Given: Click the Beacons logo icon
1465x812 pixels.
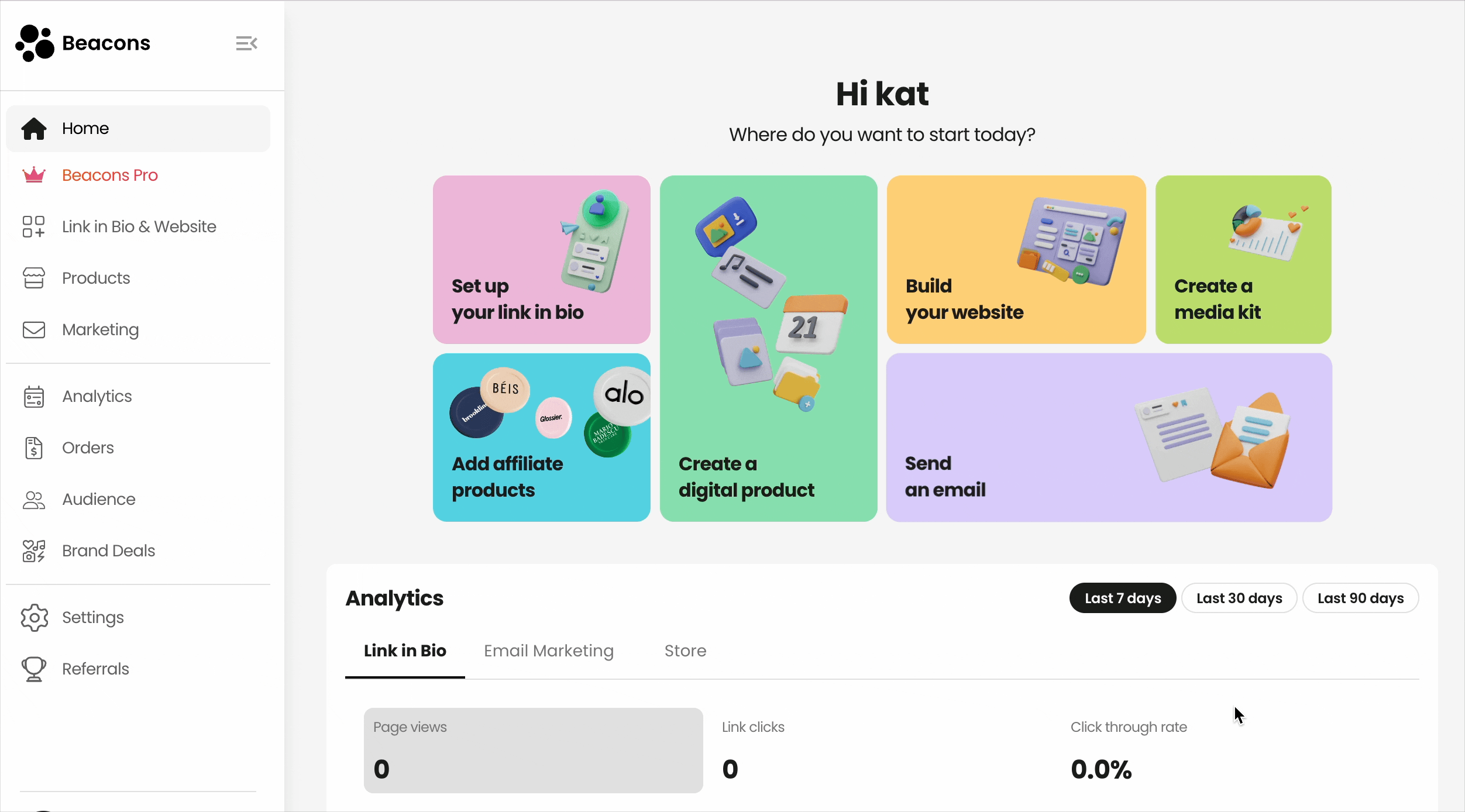Looking at the screenshot, I should click(35, 43).
